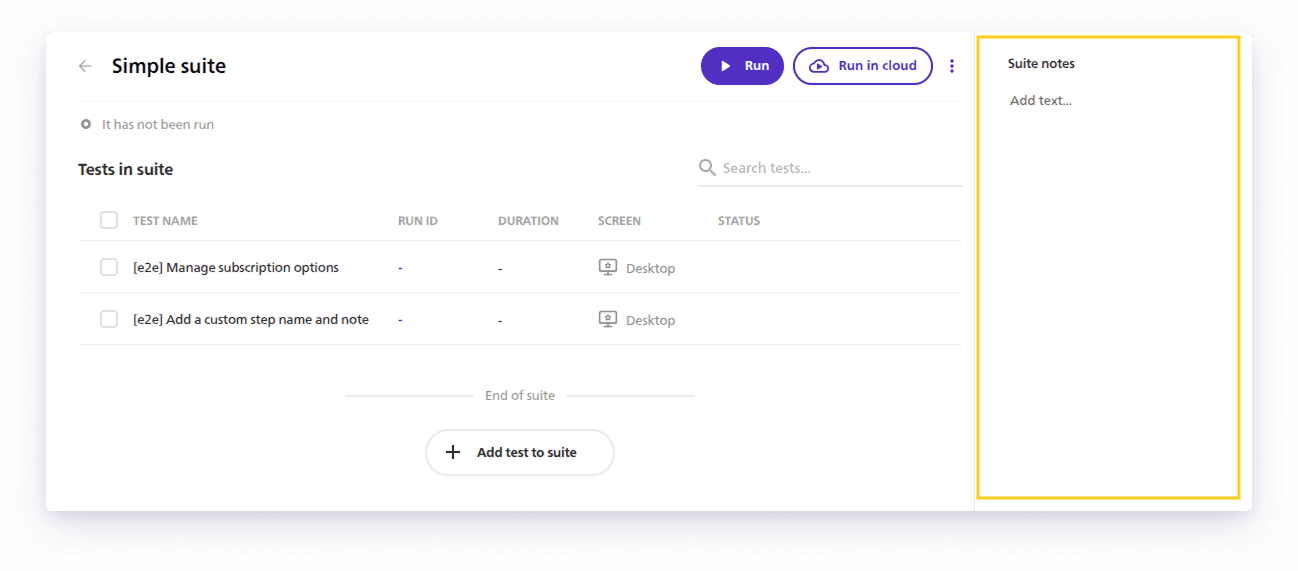The height and width of the screenshot is (571, 1298).
Task: Sort by the Test Name column header
Action: click(x=165, y=221)
